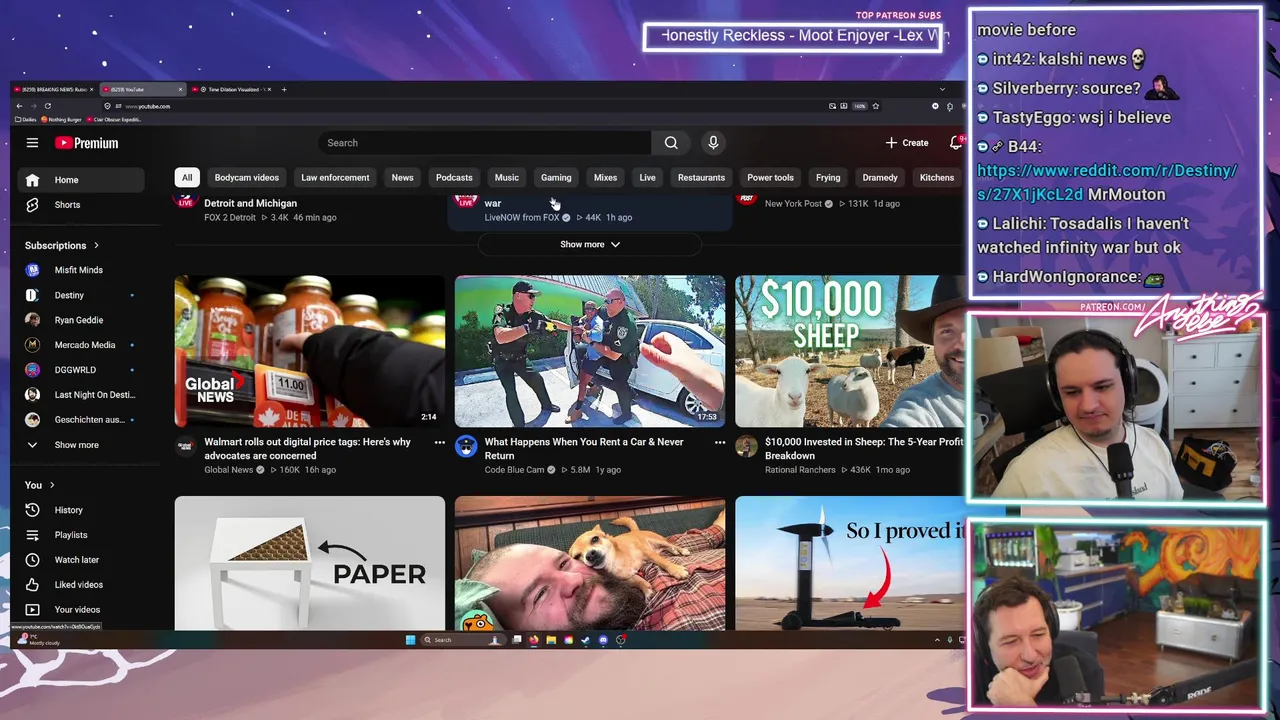Open the browser tab list dropdown
The height and width of the screenshot is (720, 1280).
tap(942, 89)
